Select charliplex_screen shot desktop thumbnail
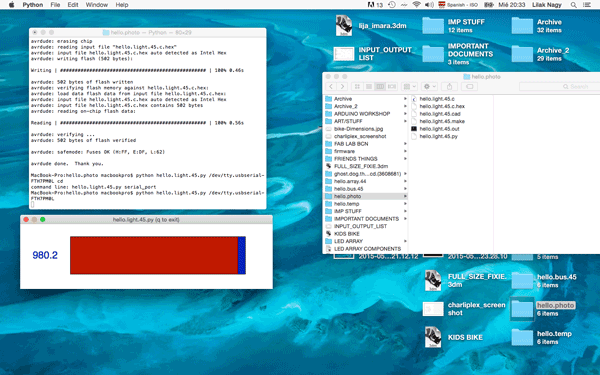Screen dimensions: 600x375 [433, 309]
